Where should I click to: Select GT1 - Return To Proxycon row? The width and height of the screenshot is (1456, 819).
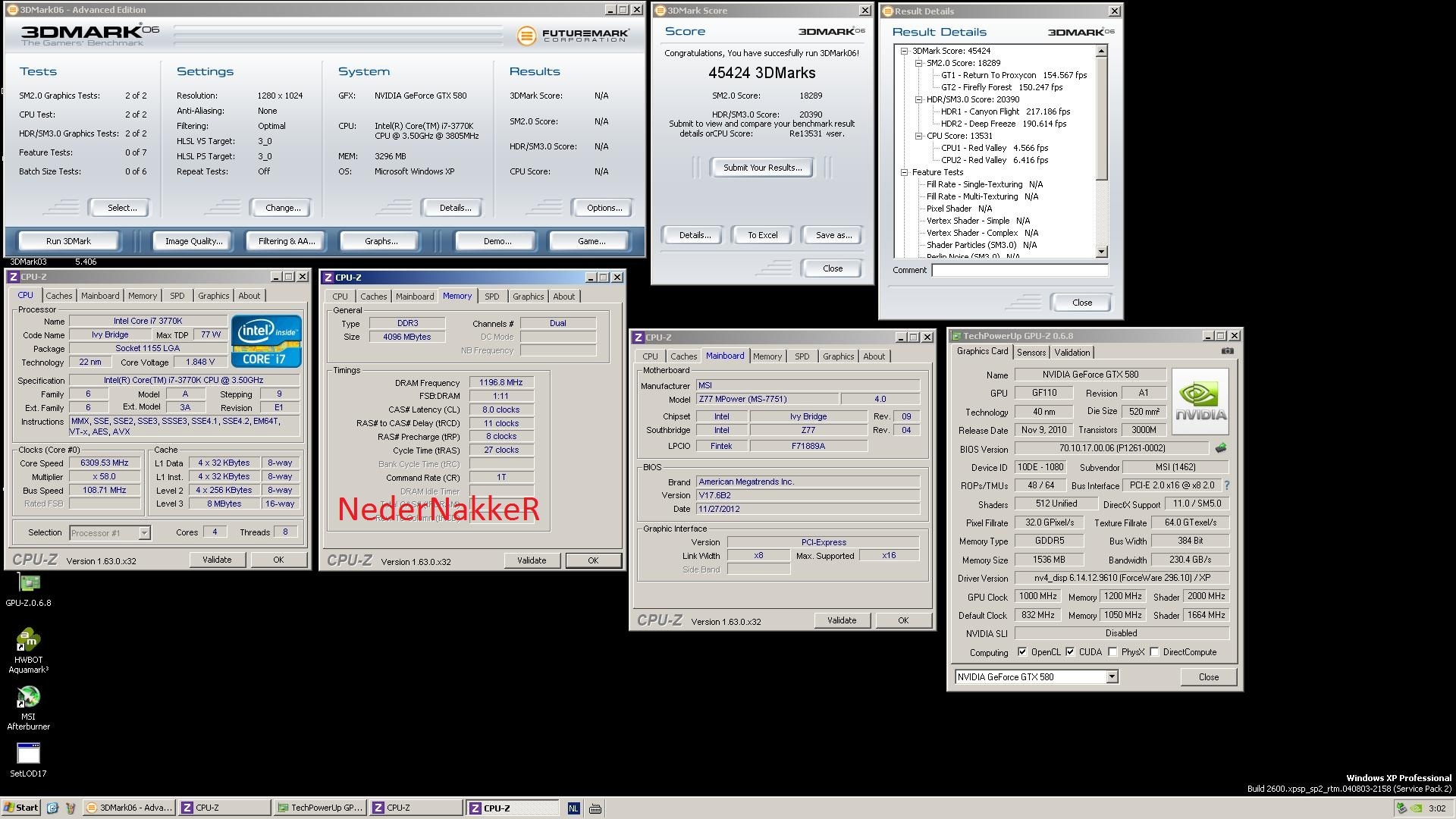tap(1014, 76)
